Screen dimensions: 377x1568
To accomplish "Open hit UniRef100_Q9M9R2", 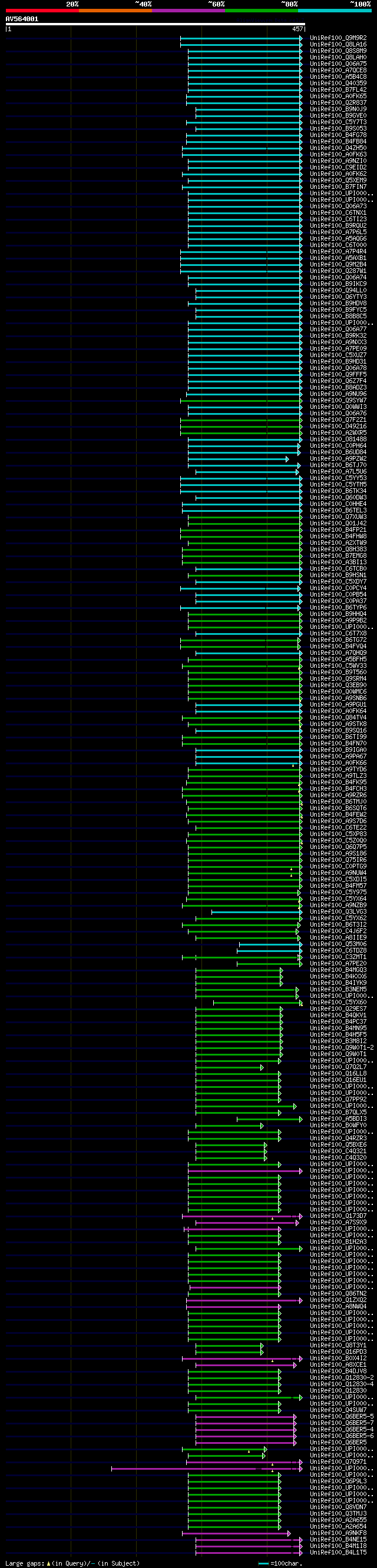I will 338,38.
